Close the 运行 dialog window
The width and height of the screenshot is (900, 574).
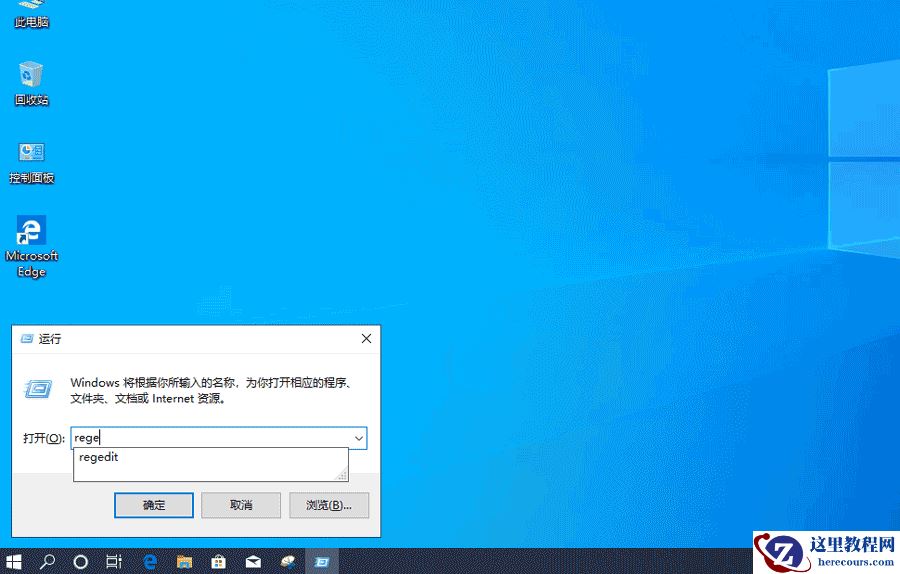point(366,339)
